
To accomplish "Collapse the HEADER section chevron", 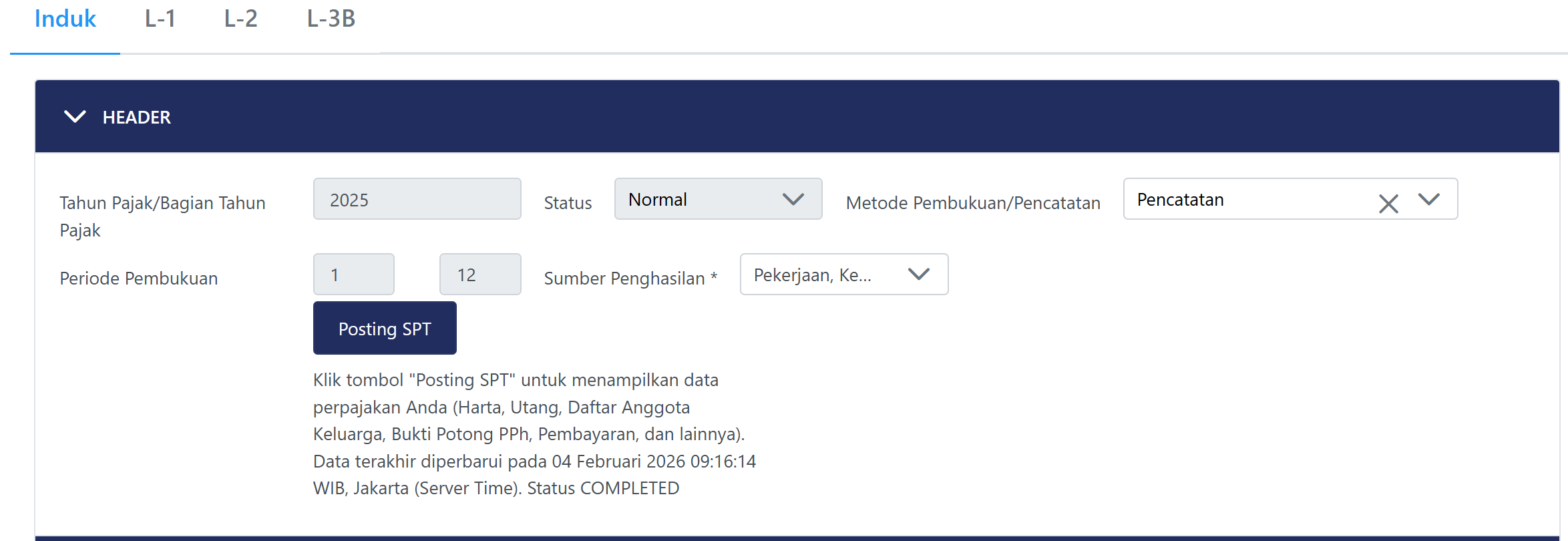I will click(75, 117).
